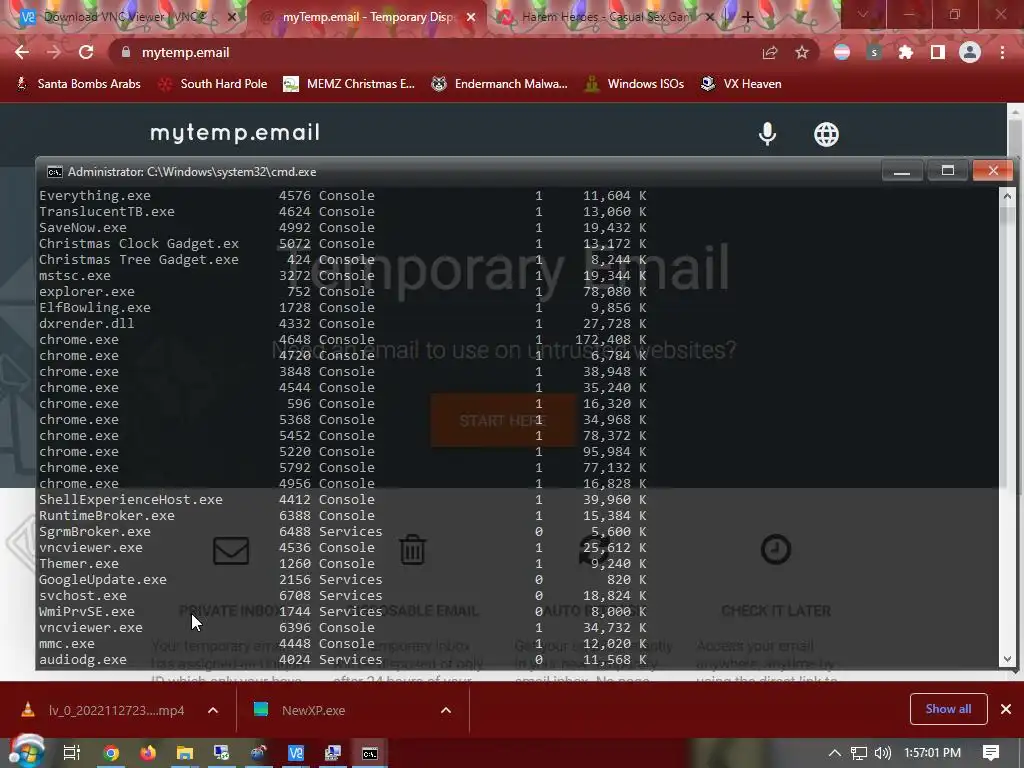Open the volume speaker tray icon

[x=883, y=753]
